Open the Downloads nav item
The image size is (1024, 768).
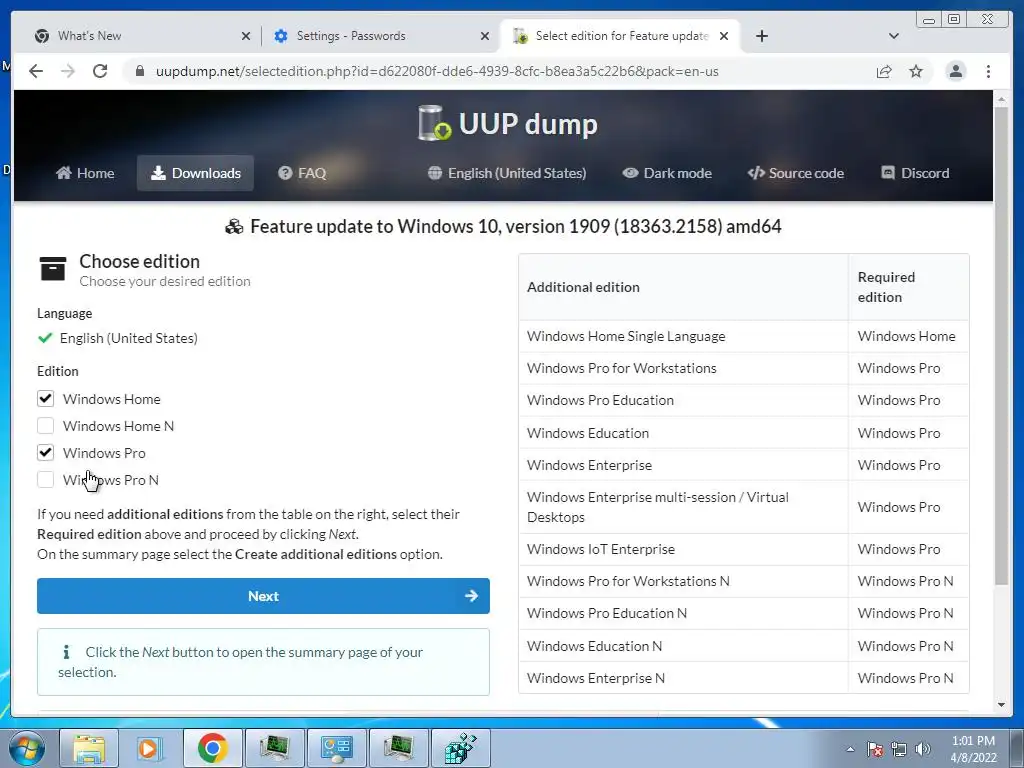(195, 173)
